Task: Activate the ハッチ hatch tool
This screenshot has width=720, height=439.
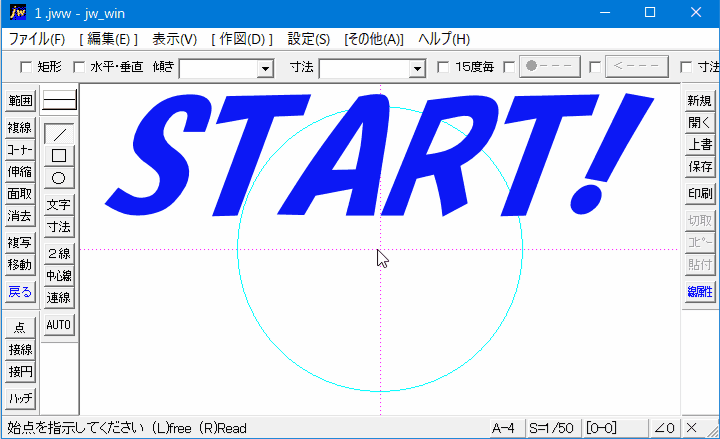Action: coord(20,397)
